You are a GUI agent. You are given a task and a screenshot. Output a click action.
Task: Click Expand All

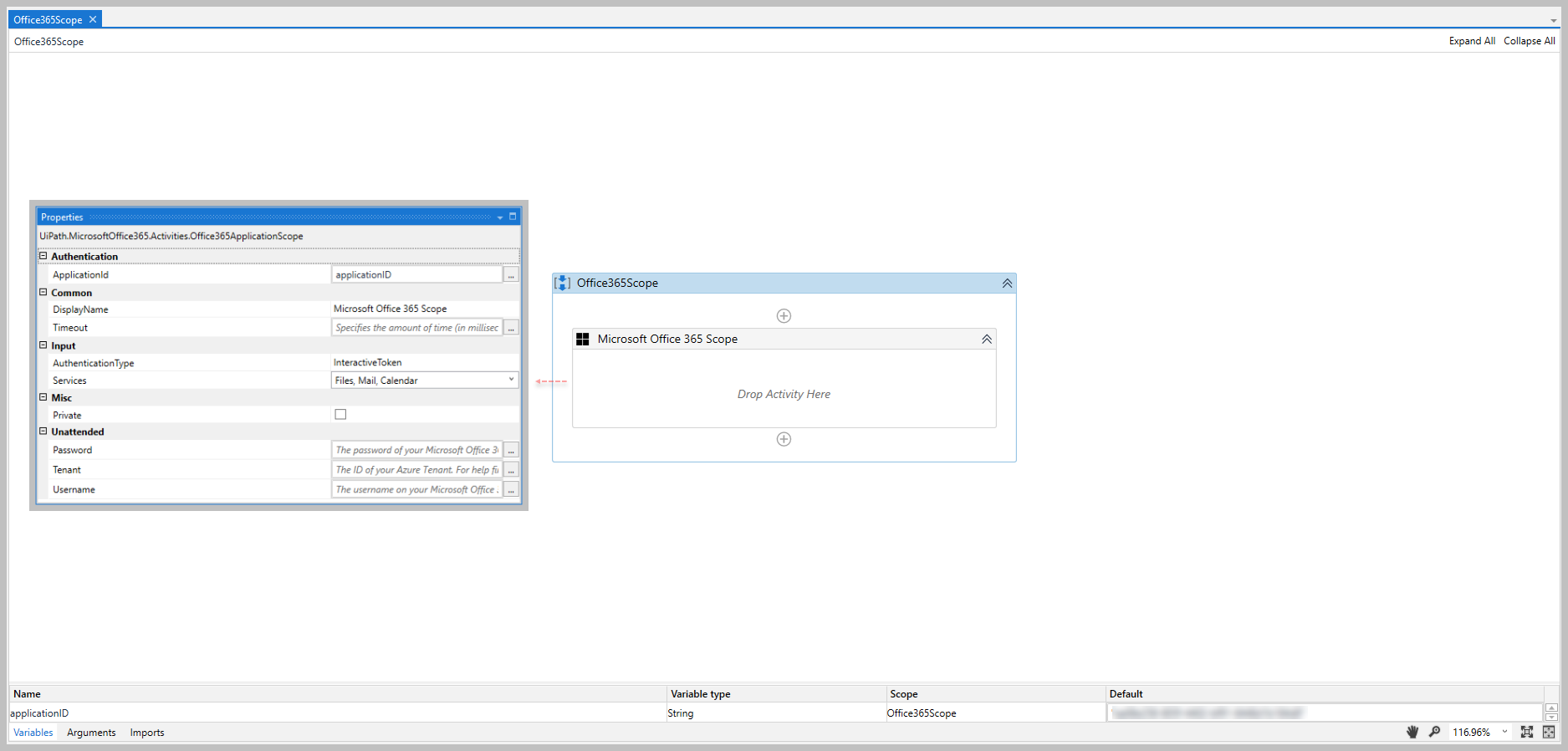point(1472,41)
